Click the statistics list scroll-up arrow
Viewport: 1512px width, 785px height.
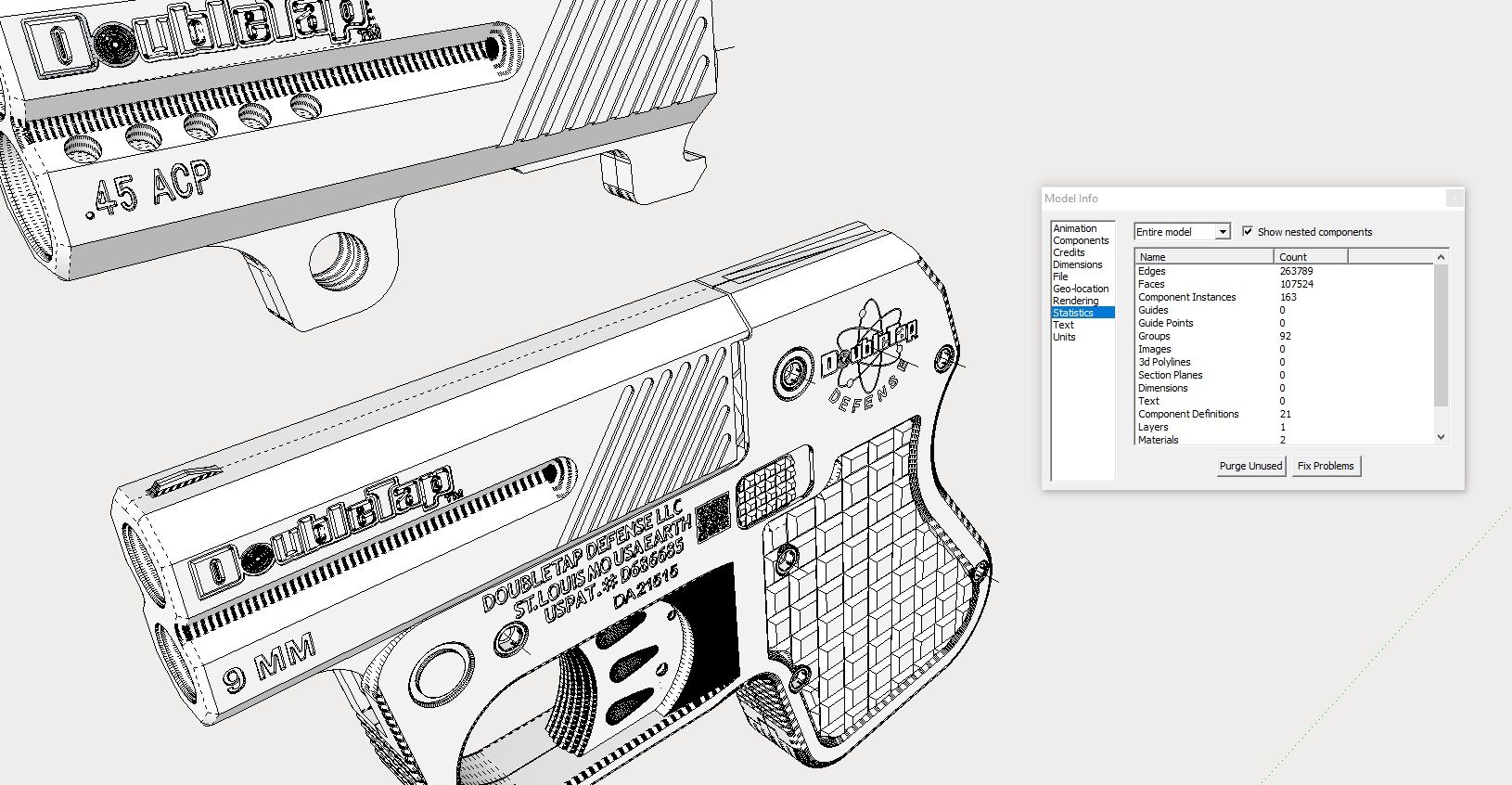click(1441, 257)
